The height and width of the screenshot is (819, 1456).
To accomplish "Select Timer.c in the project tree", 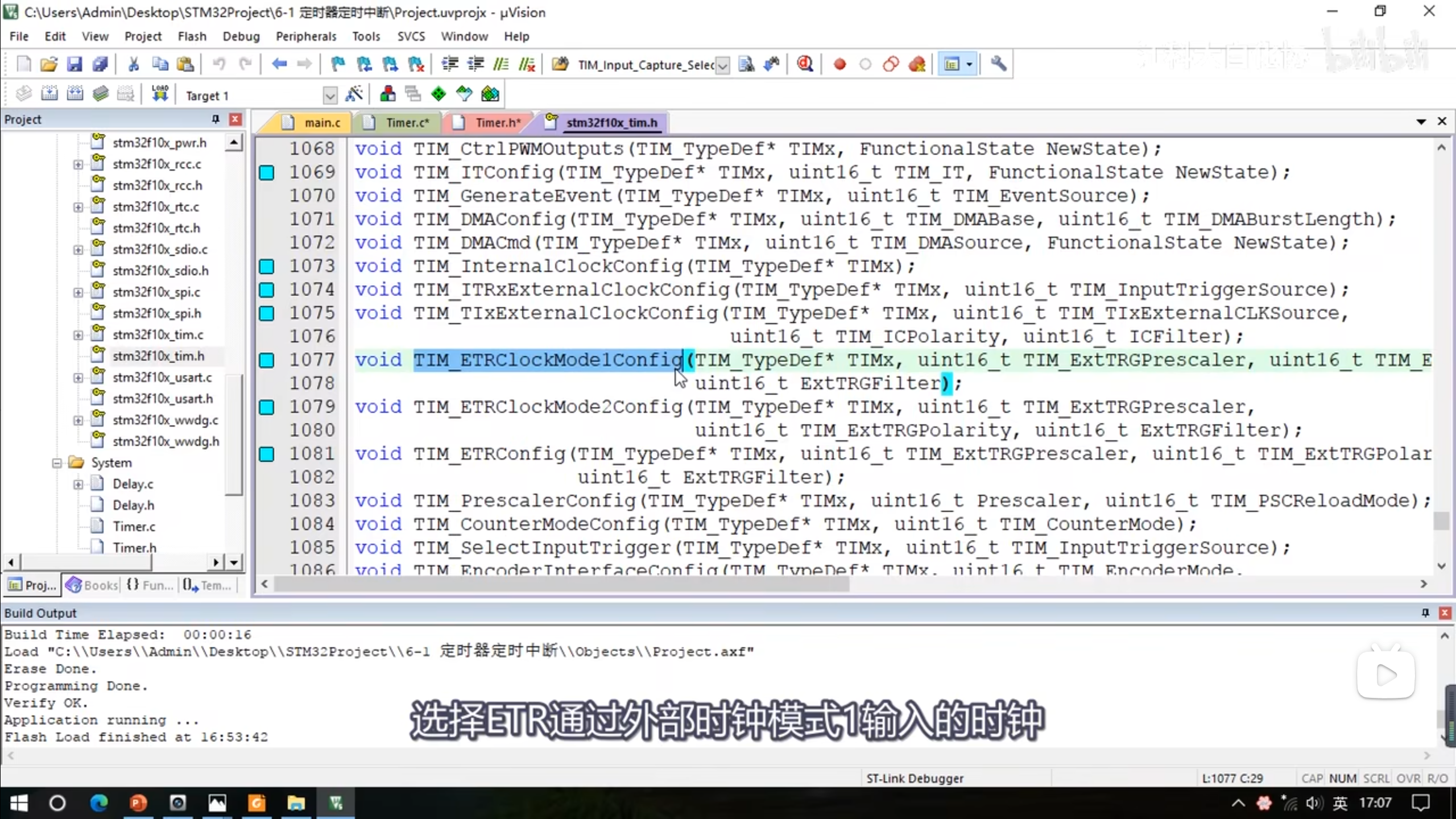I will (134, 527).
